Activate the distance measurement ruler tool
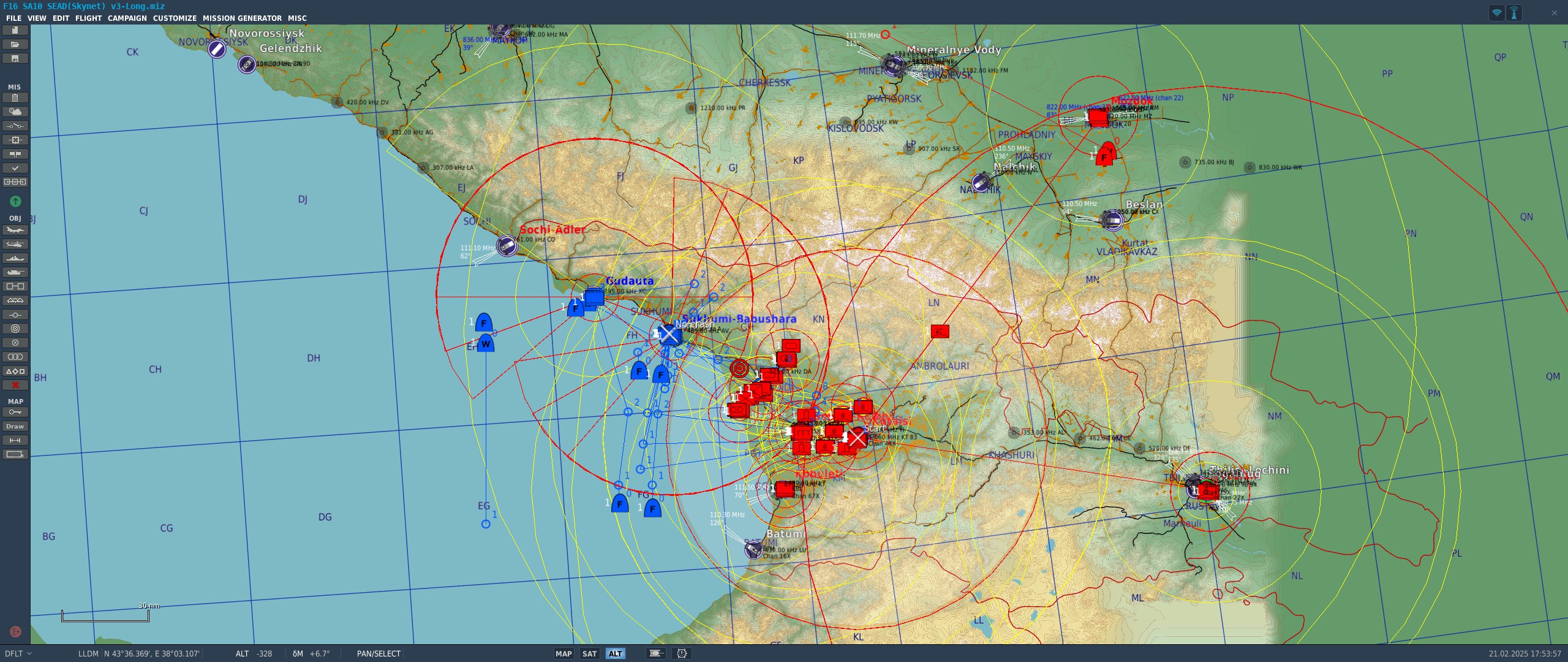This screenshot has width=1568, height=662. point(15,440)
